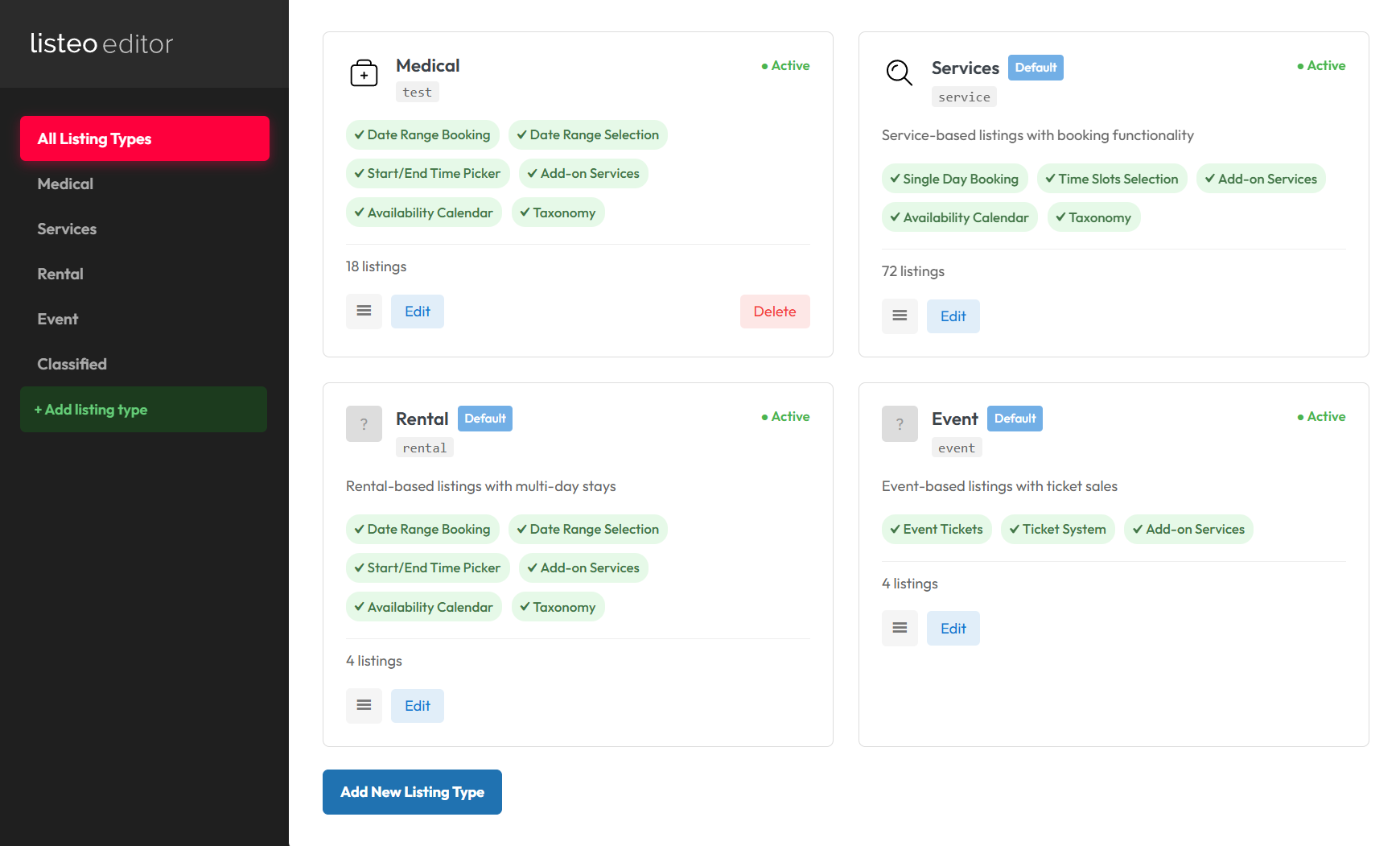Open the Rental sidebar item
The width and height of the screenshot is (1400, 846).
click(60, 274)
